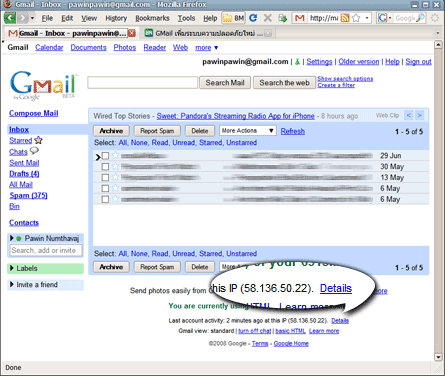Switch to the second GMail Thai tab
The image size is (445, 376).
208,33
